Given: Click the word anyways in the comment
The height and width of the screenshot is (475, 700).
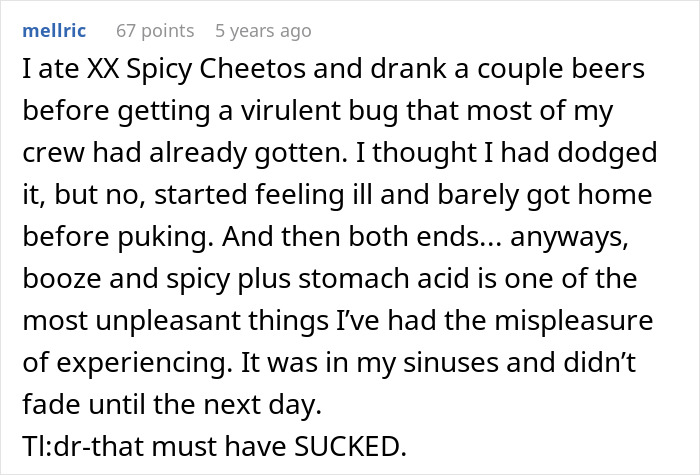Looking at the screenshot, I should tap(570, 237).
